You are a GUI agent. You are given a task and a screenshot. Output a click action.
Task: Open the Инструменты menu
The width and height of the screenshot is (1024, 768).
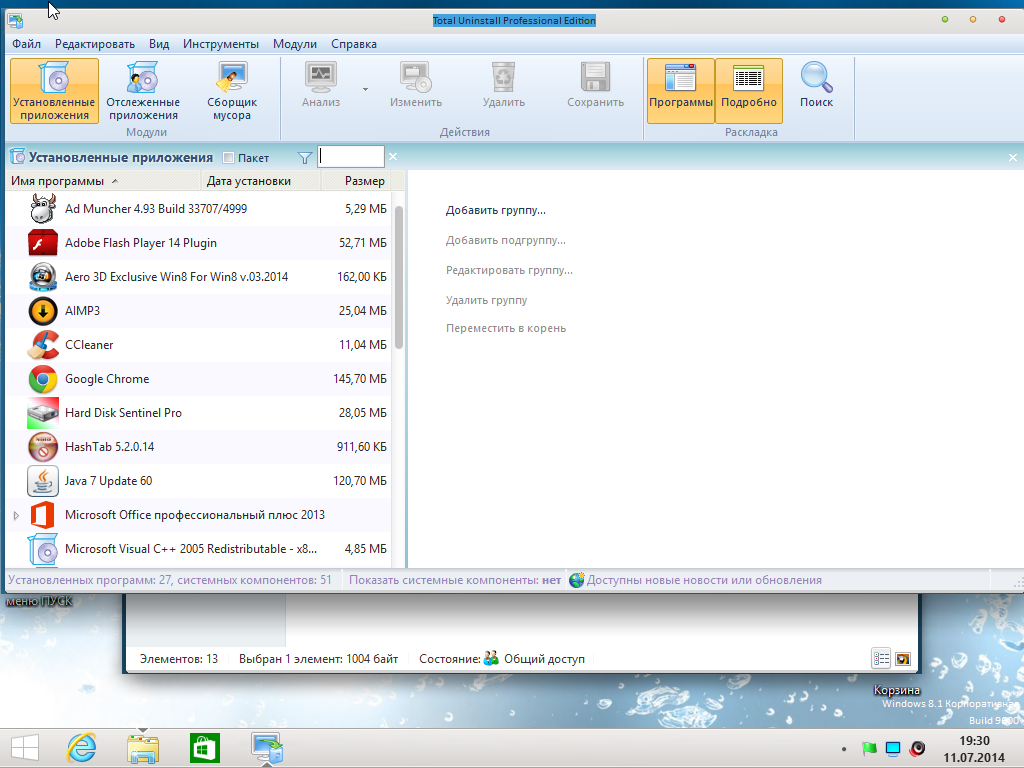pyautogui.click(x=221, y=44)
